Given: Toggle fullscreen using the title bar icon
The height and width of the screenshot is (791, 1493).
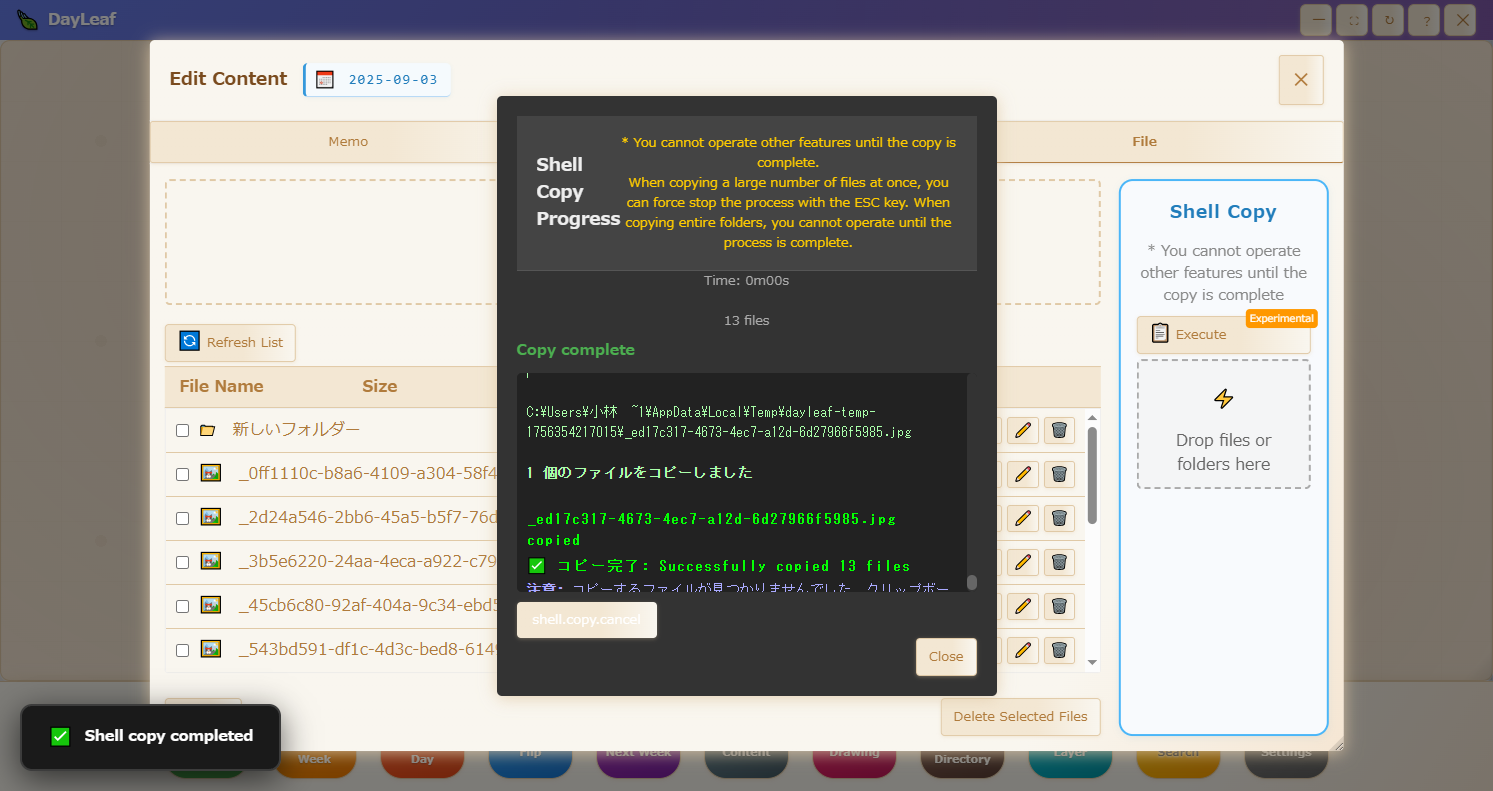Looking at the screenshot, I should pos(1353,20).
